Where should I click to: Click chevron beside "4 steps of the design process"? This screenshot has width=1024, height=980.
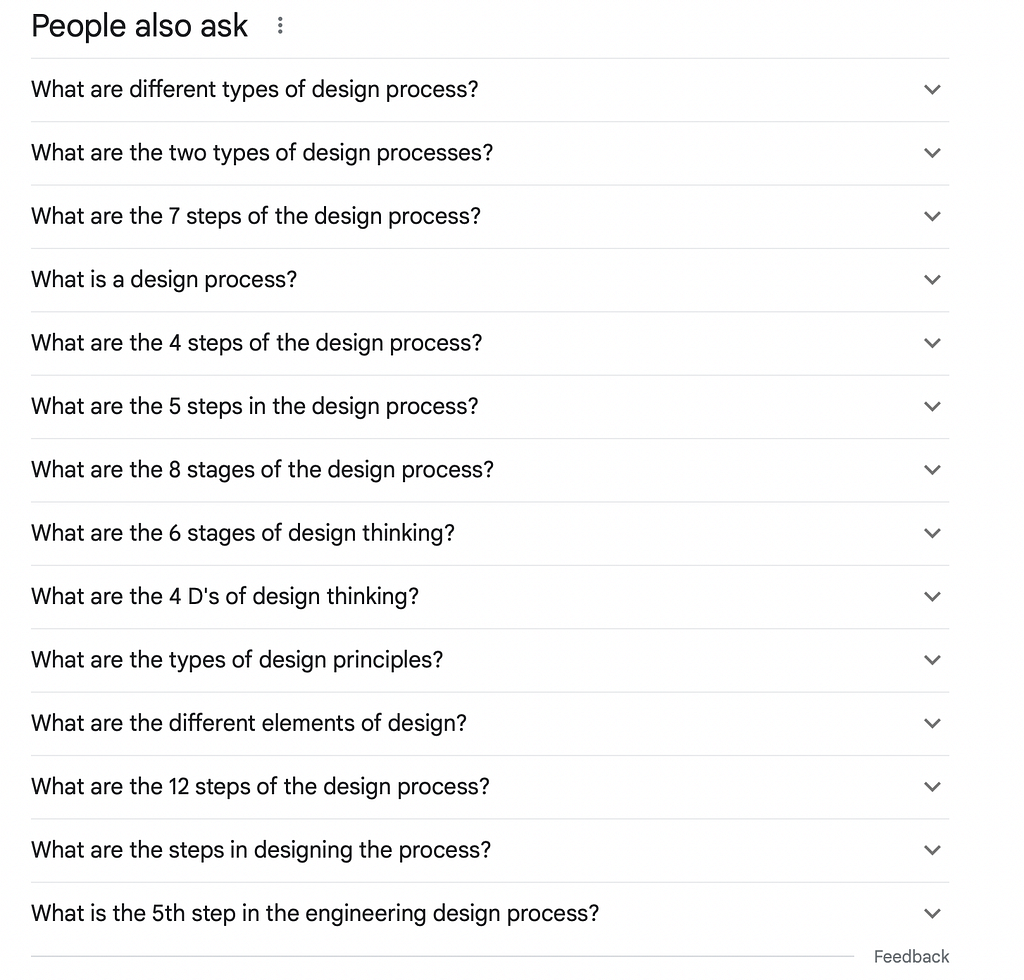[x=932, y=343]
